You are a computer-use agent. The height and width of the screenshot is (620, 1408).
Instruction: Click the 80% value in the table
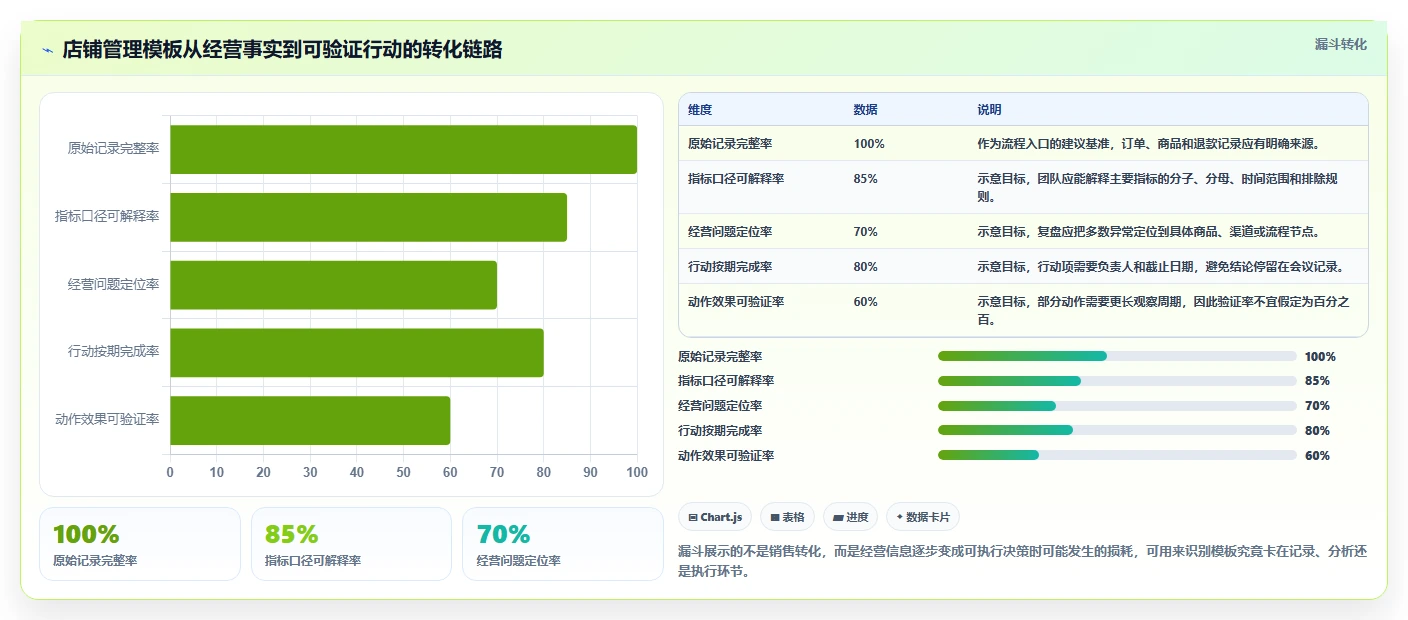click(866, 267)
